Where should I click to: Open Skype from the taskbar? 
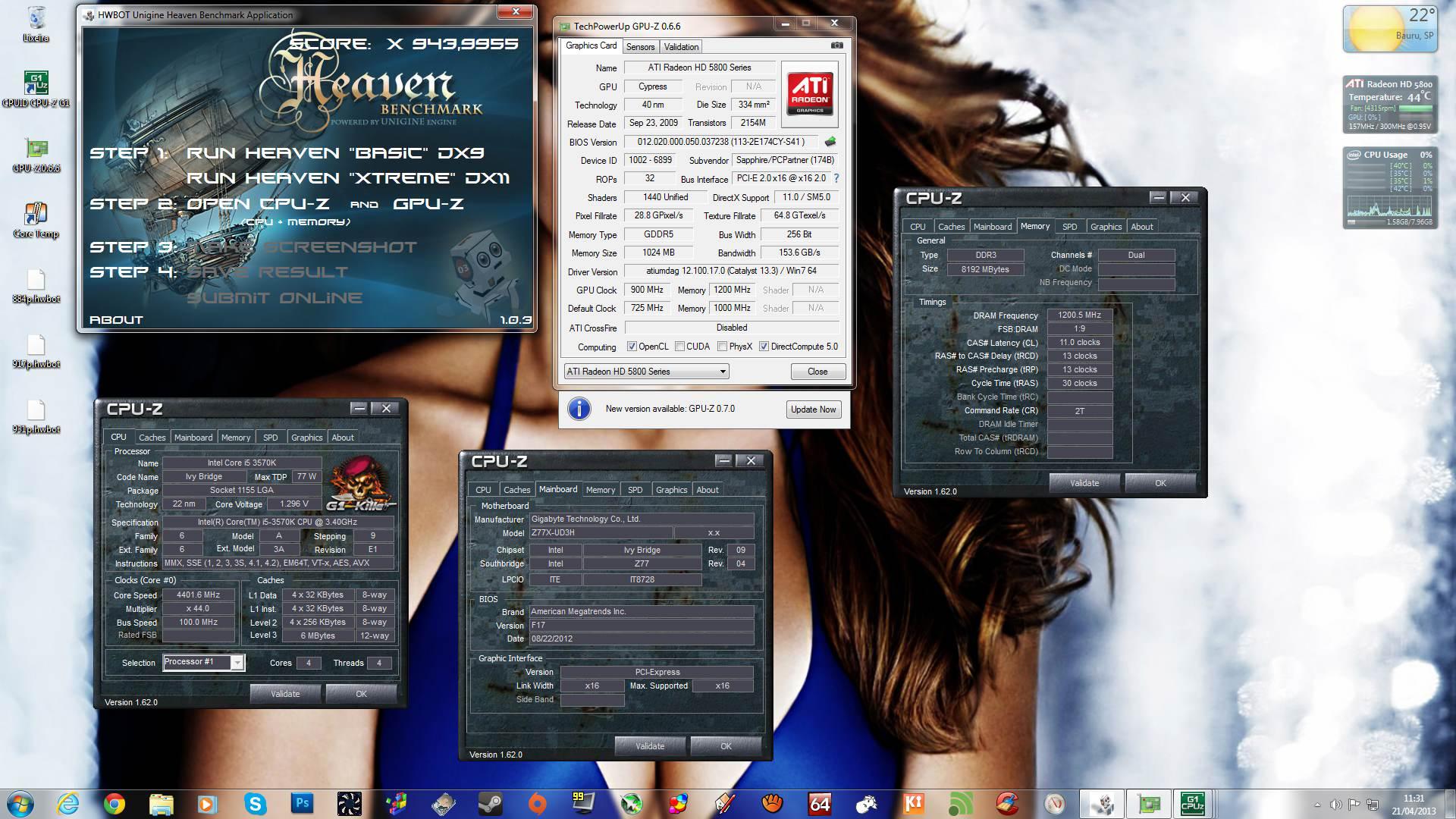point(256,804)
